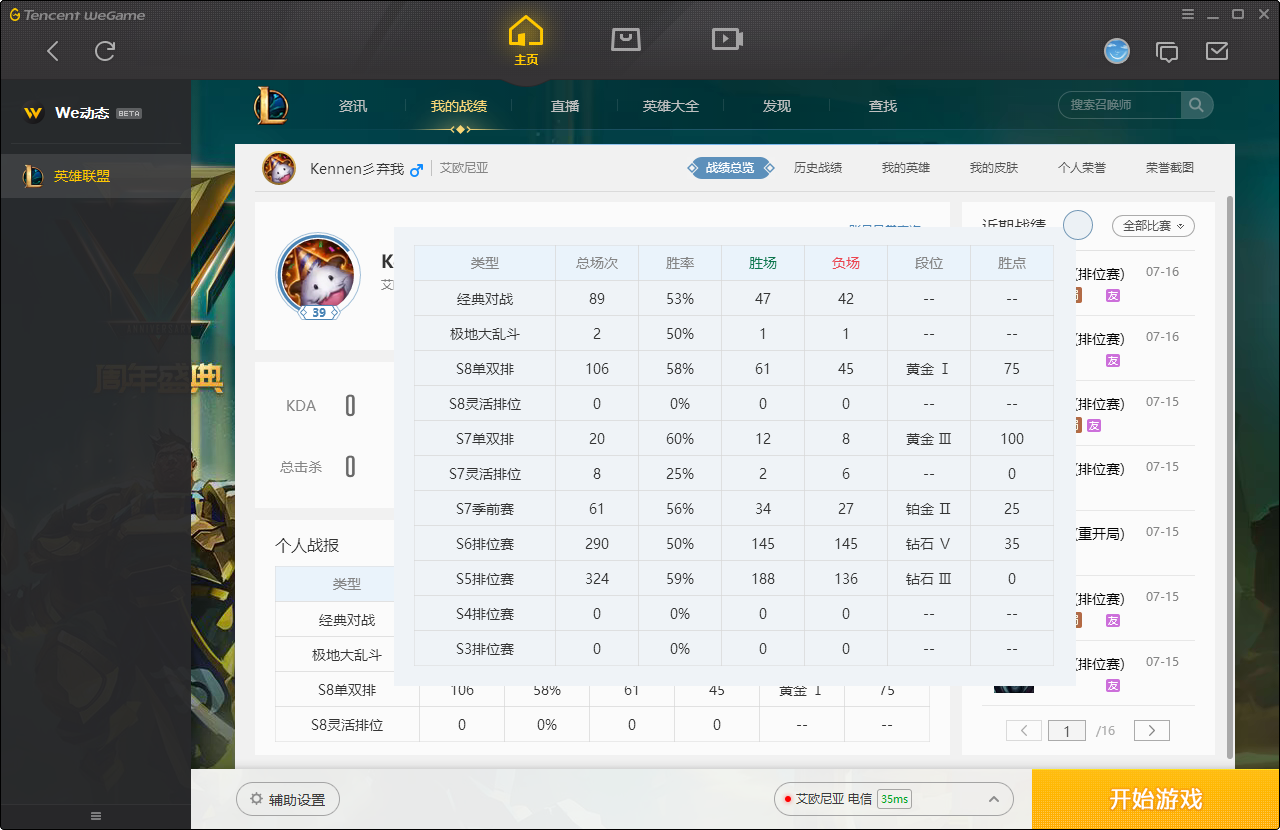Viewport: 1280px width, 830px height.
Task: Click the summoner search magnifier icon
Action: [1196, 105]
